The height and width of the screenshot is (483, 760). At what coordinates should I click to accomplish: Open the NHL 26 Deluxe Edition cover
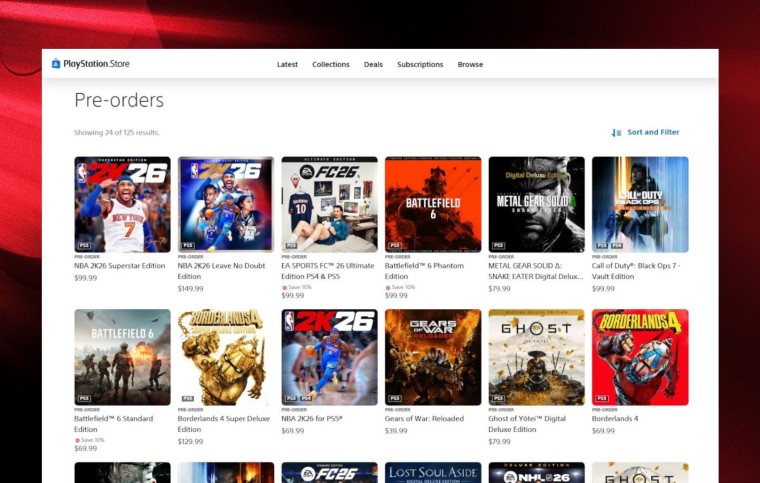pyautogui.click(x=537, y=472)
